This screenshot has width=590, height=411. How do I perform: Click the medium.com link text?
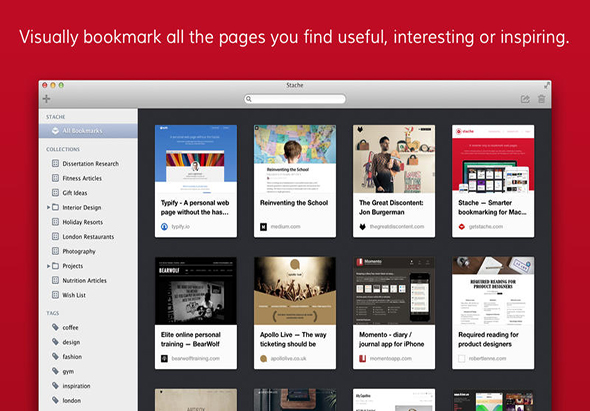pos(286,227)
